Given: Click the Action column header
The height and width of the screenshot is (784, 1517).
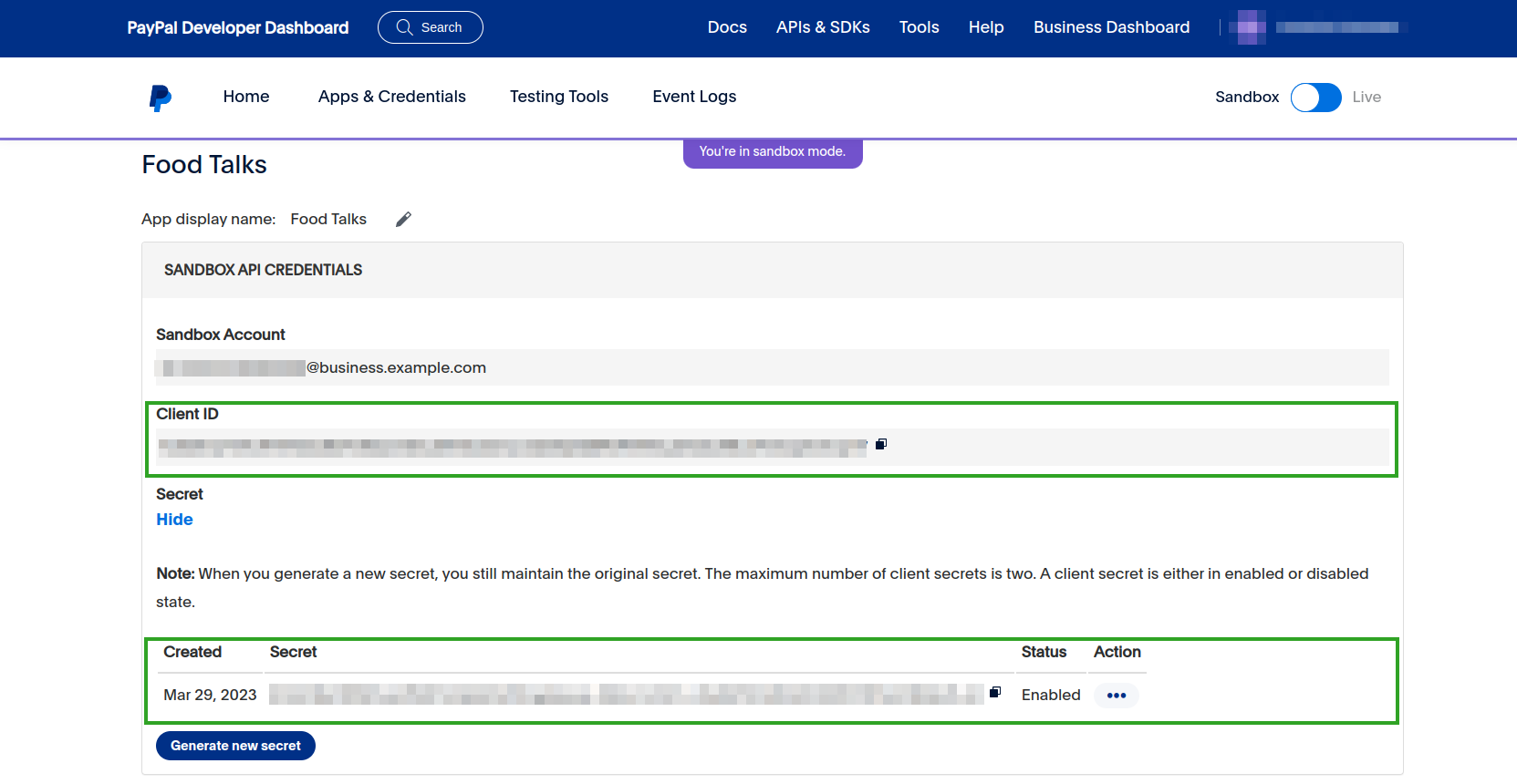Looking at the screenshot, I should 1117,652.
